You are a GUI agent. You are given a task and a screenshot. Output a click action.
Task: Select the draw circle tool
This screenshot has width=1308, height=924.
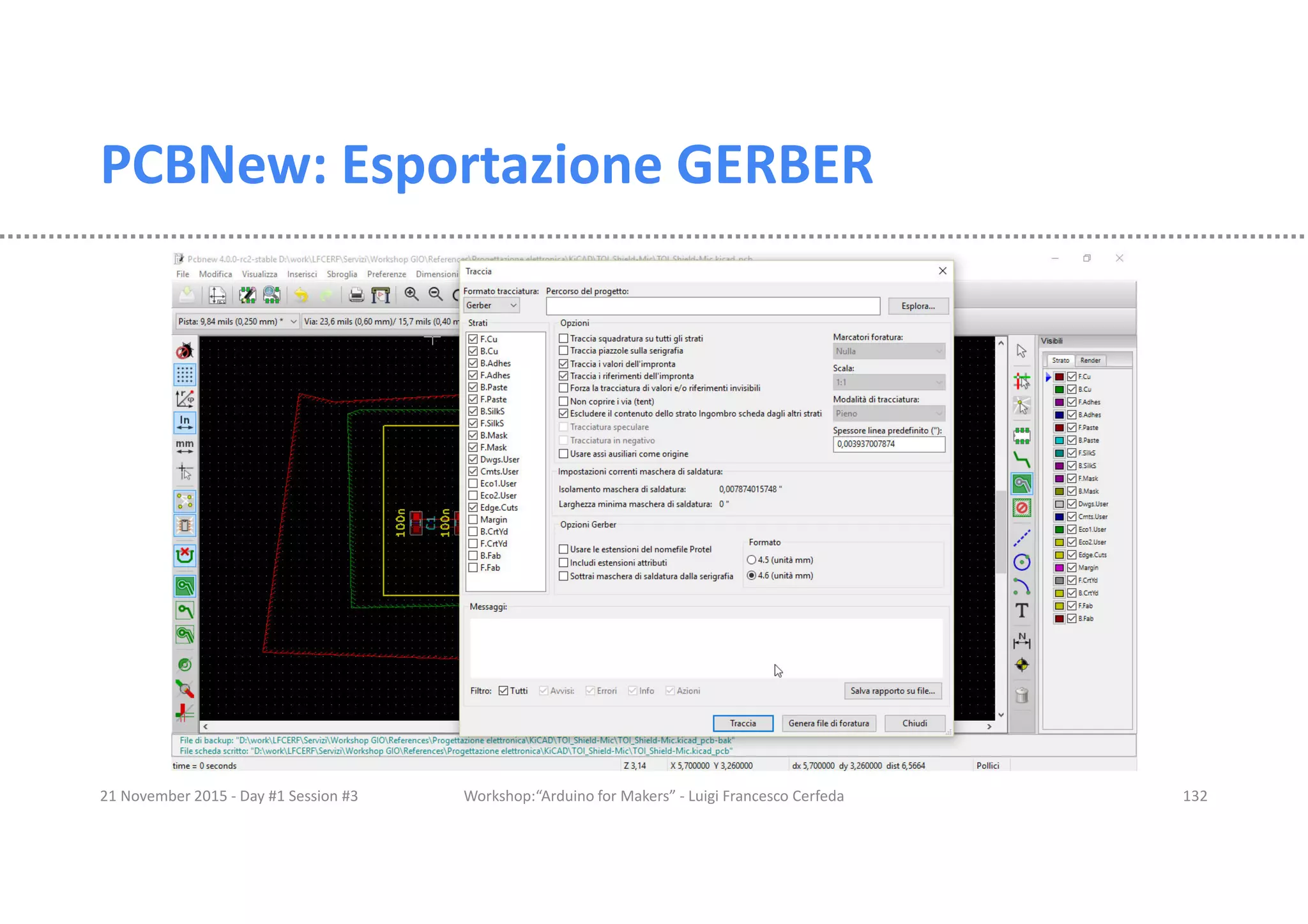click(x=1022, y=562)
